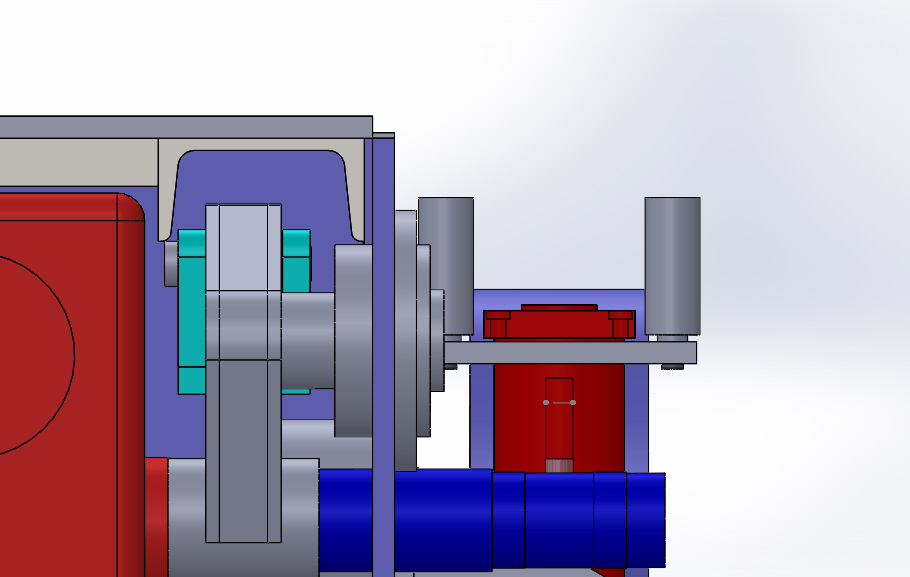Select the top gray cover plate

(x=186, y=127)
